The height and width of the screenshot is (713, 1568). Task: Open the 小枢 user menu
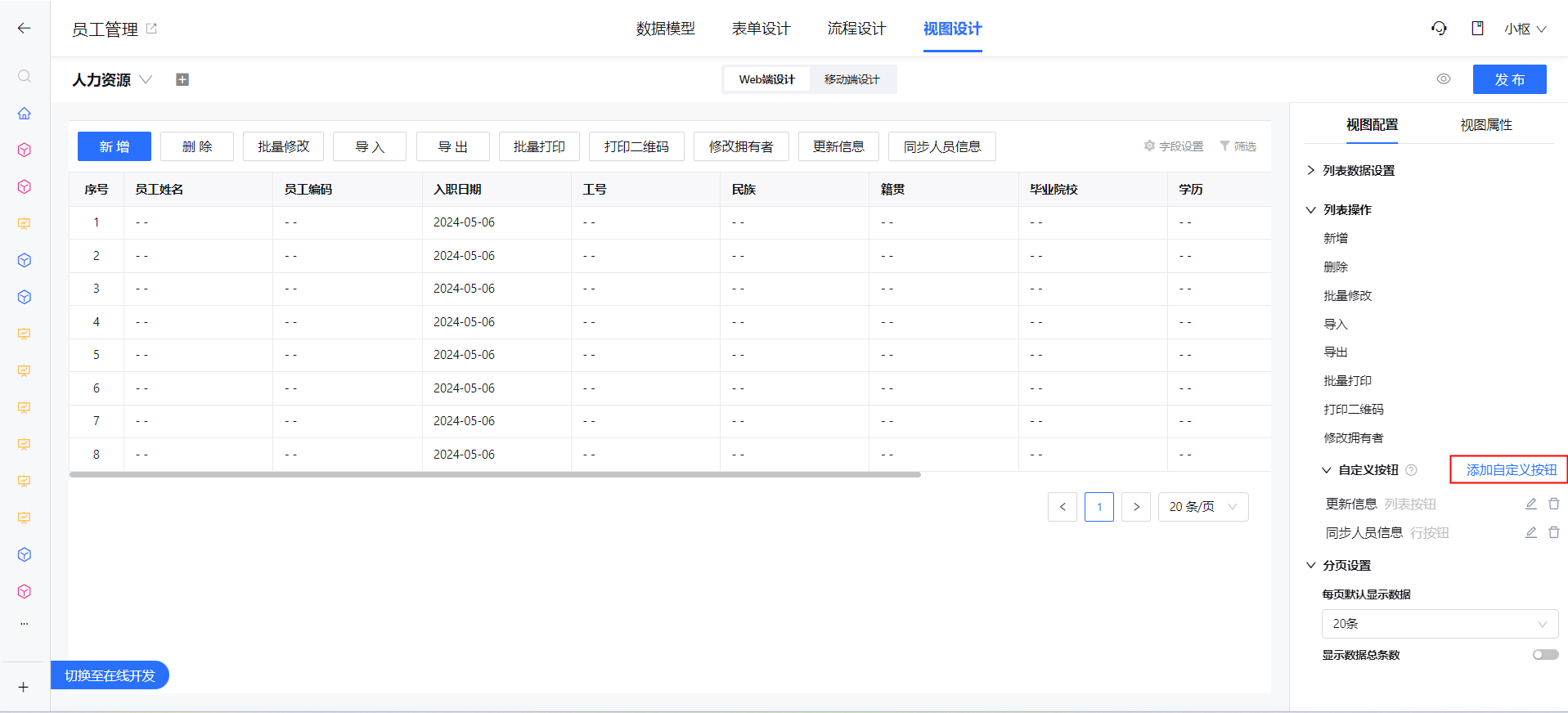click(1525, 29)
